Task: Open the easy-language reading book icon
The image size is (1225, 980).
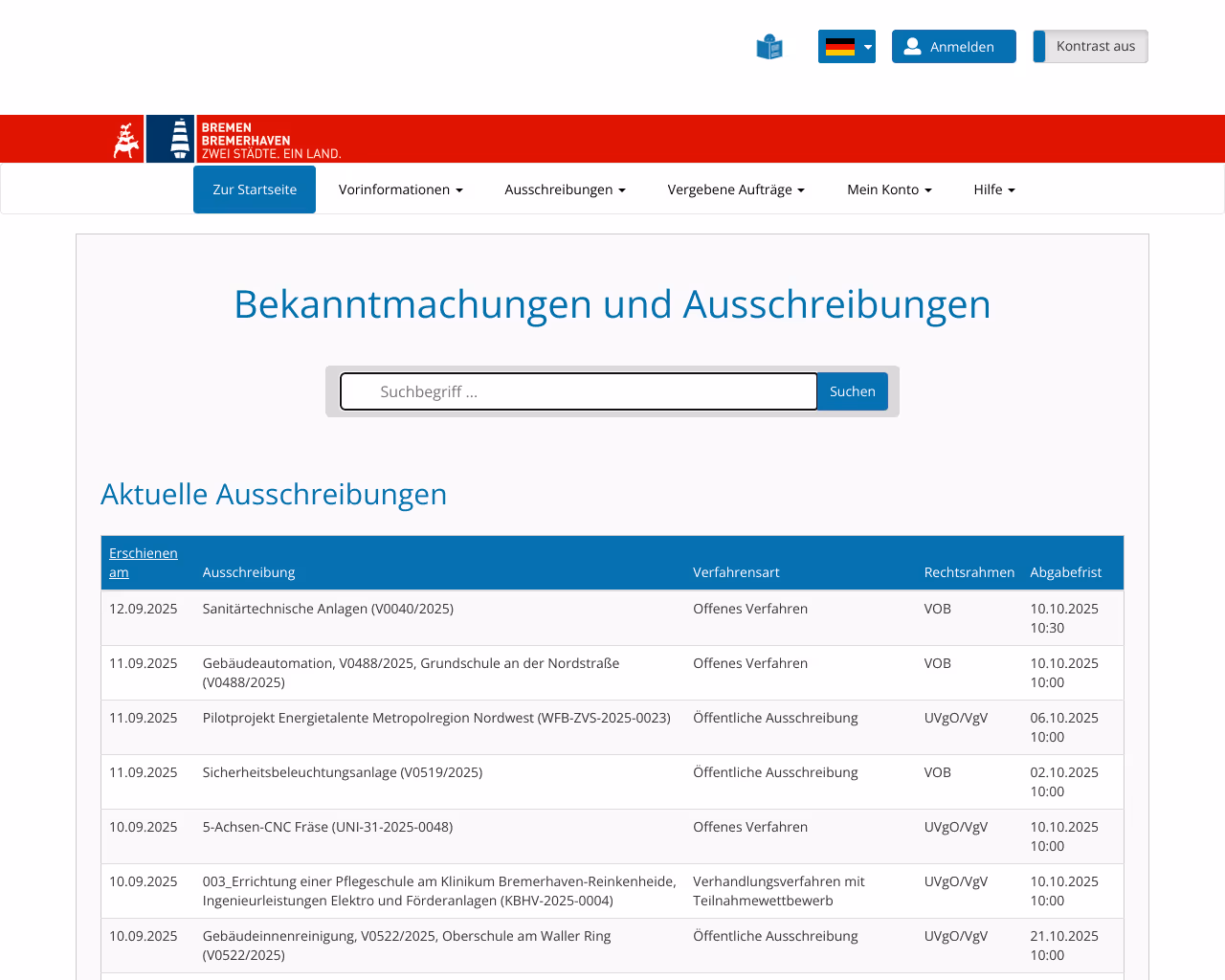Action: (769, 47)
